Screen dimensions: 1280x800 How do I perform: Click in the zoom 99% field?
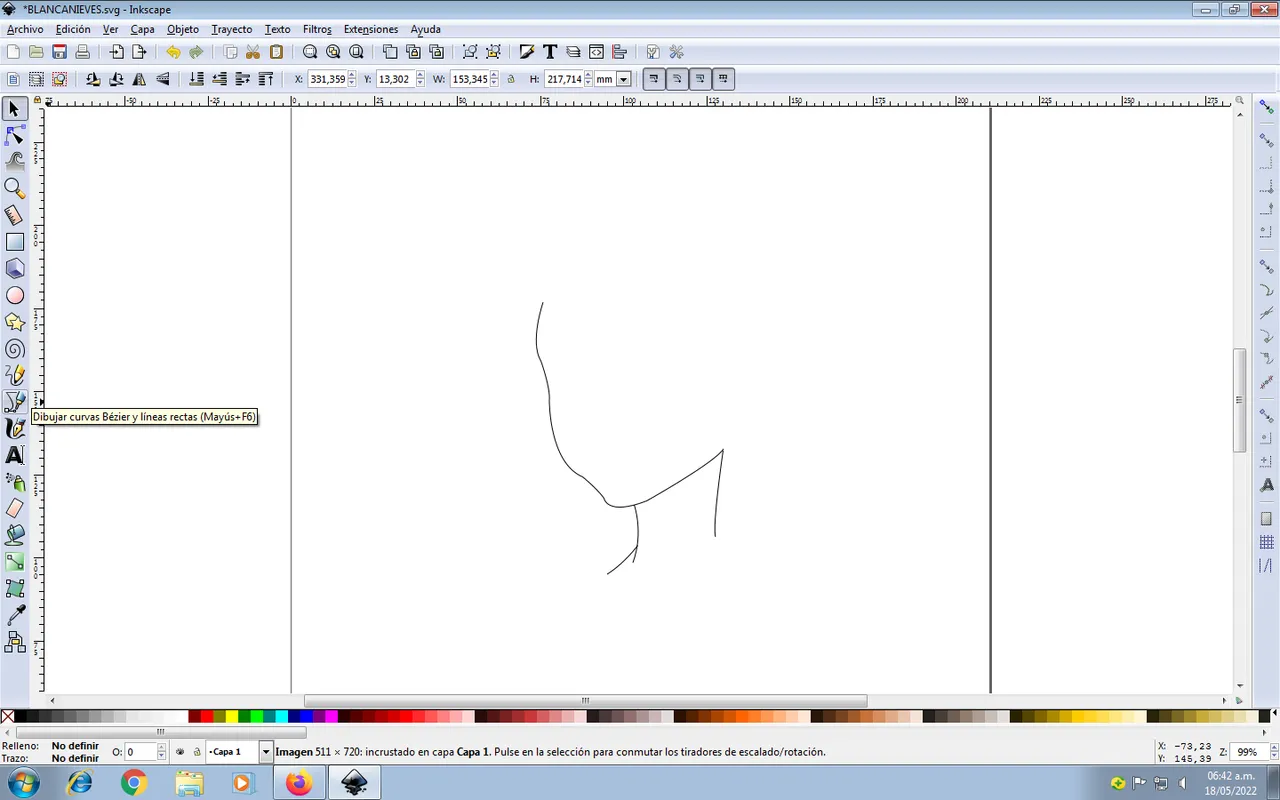point(1248,752)
